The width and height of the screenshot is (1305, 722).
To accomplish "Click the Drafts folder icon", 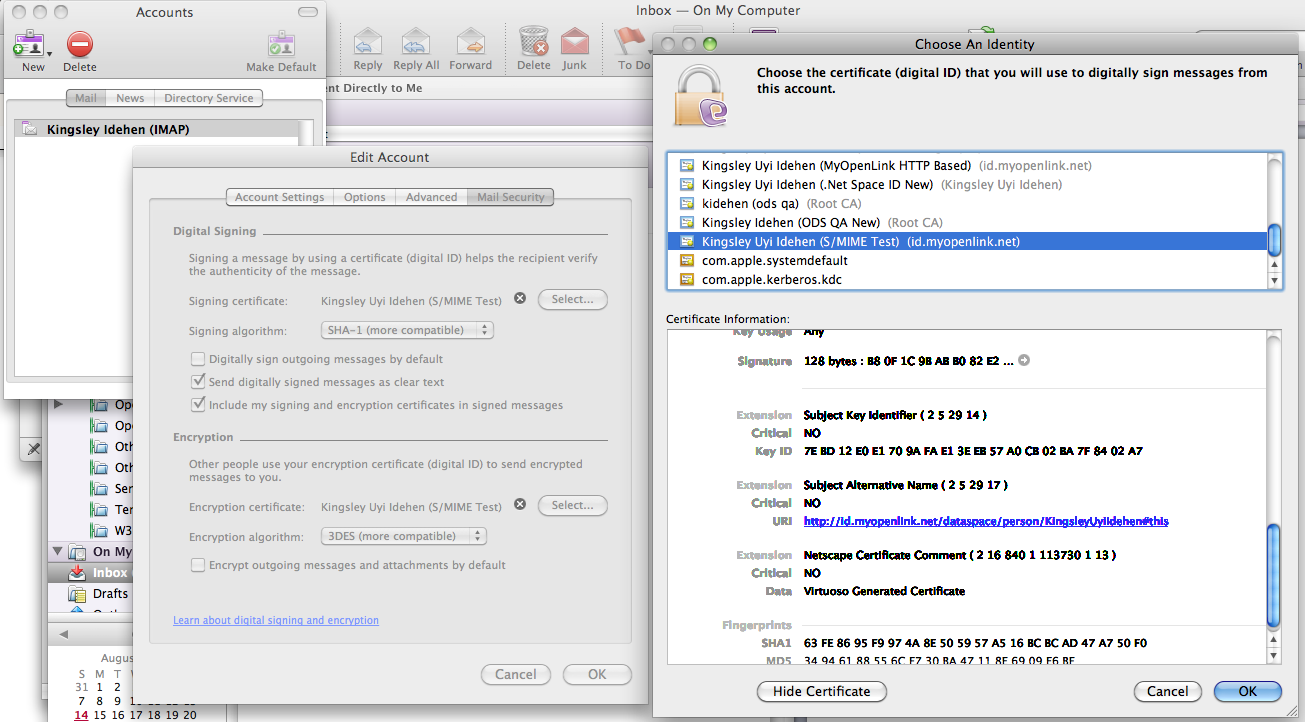I will 77,593.
